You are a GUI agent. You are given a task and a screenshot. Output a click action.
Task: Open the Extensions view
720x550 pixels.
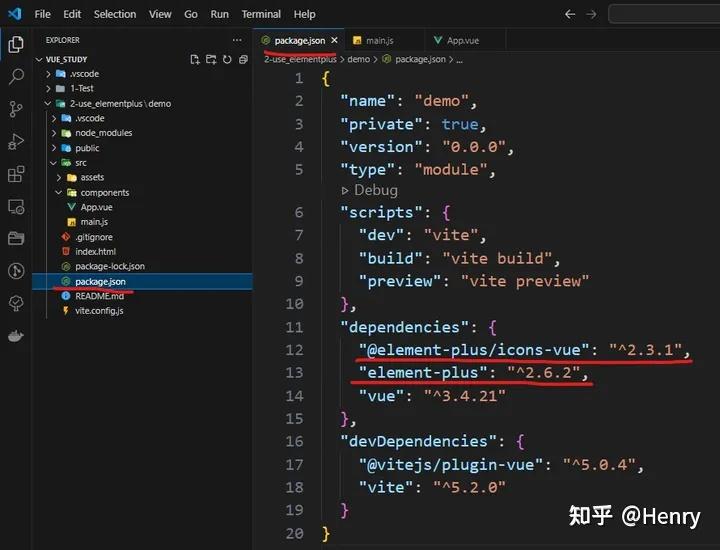pos(16,174)
